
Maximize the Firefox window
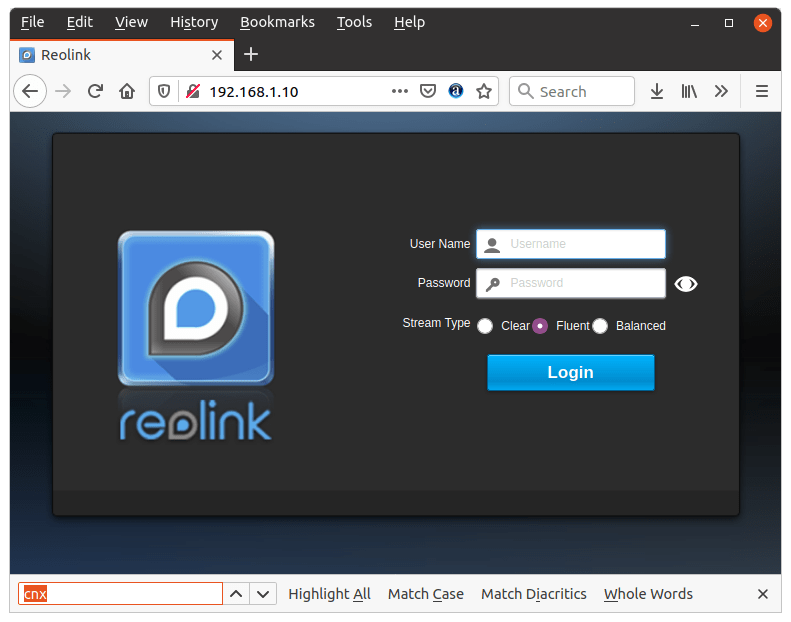tap(728, 23)
